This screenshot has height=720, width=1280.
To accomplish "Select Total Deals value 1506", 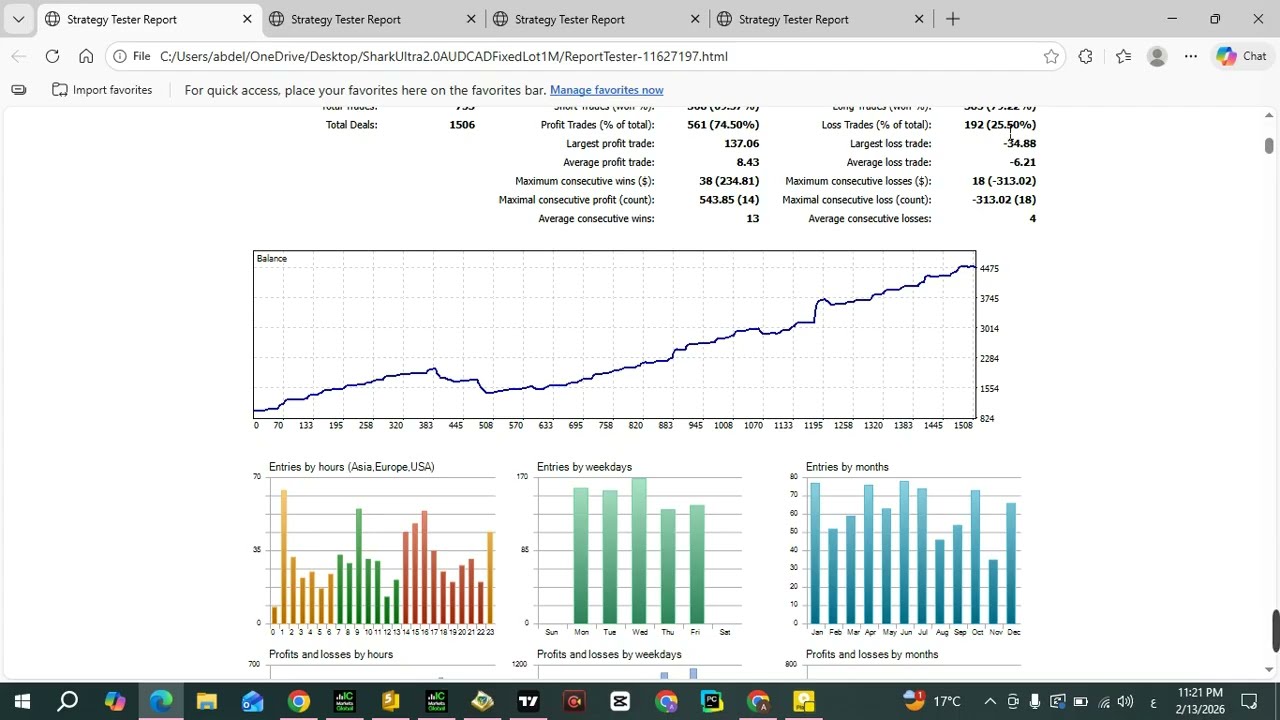I will (x=462, y=125).
